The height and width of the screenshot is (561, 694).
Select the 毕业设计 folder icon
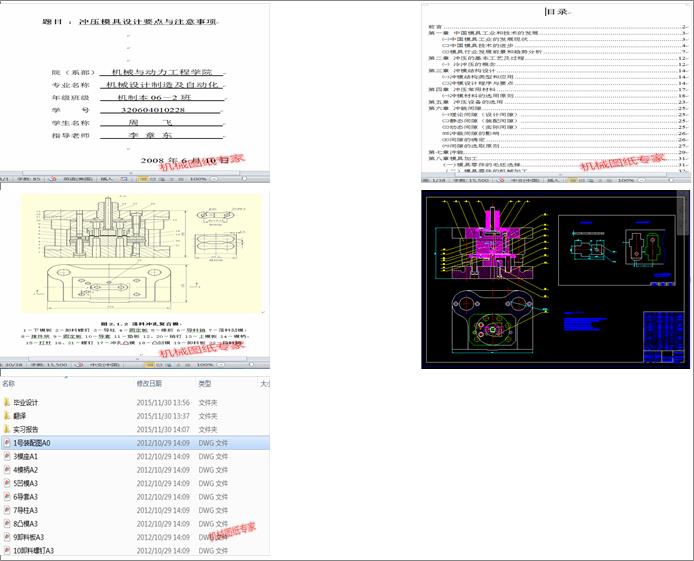7,402
